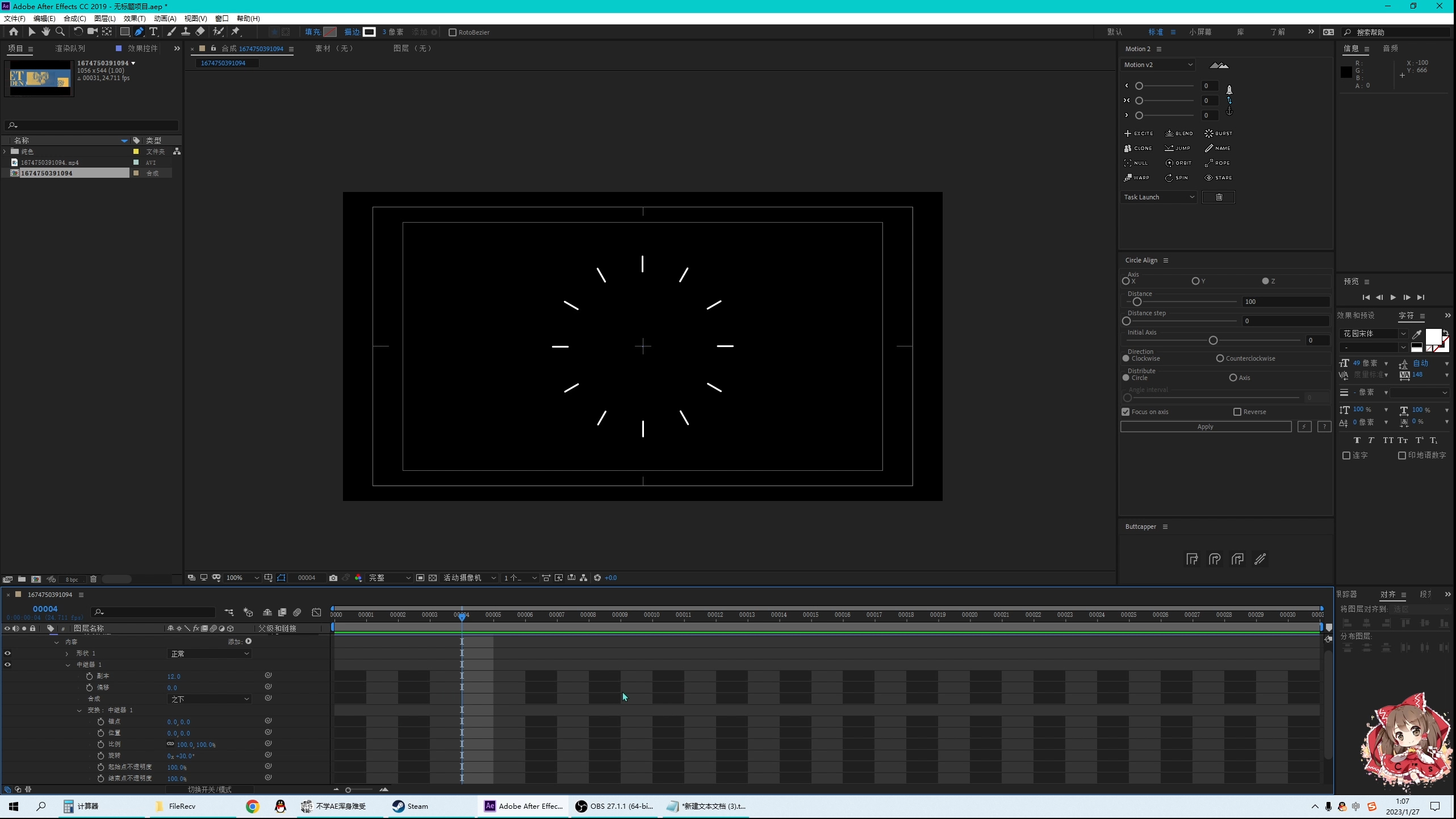The height and width of the screenshot is (819, 1456).
Task: Open the 100% magnification dropdown
Action: click(242, 578)
